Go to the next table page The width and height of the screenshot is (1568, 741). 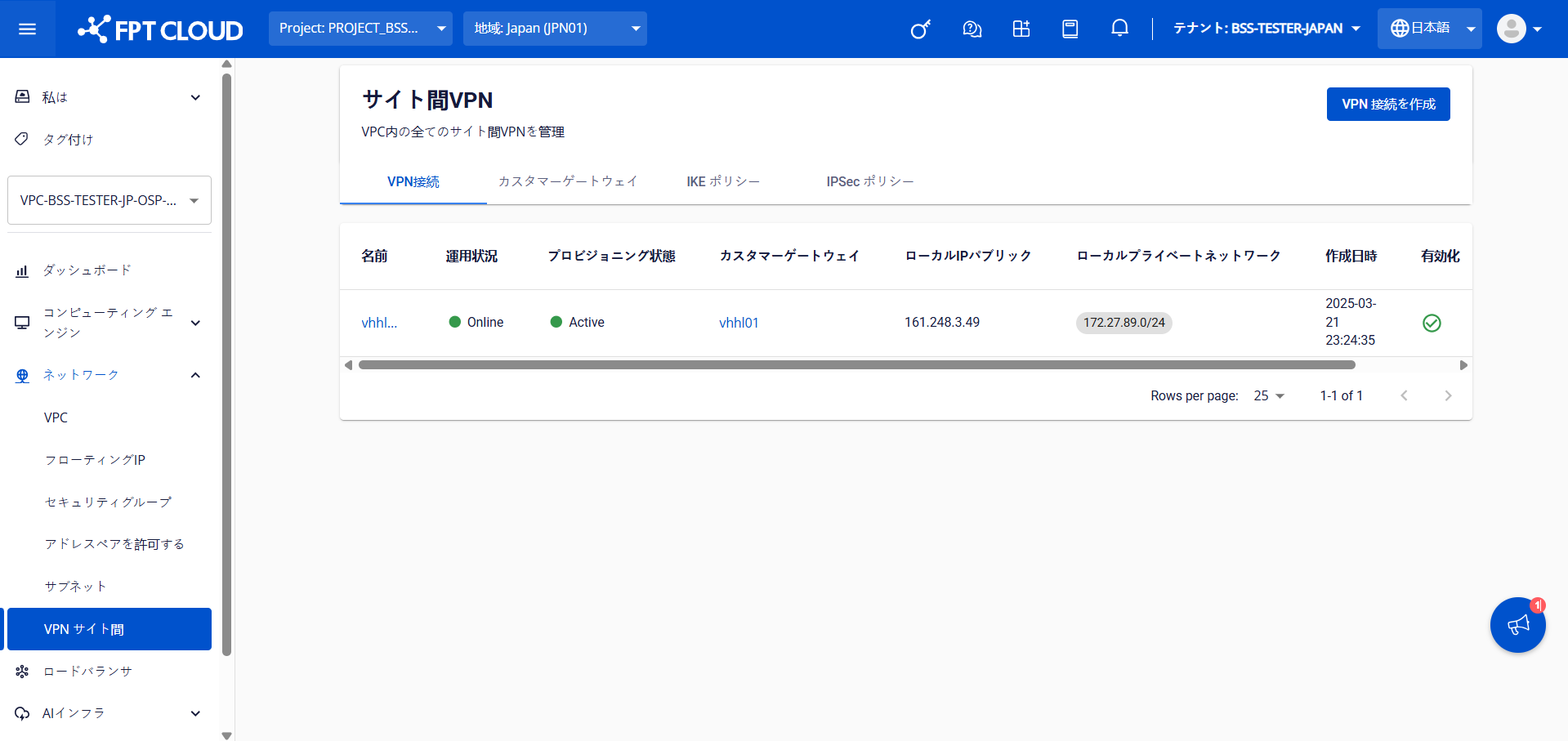tap(1448, 395)
